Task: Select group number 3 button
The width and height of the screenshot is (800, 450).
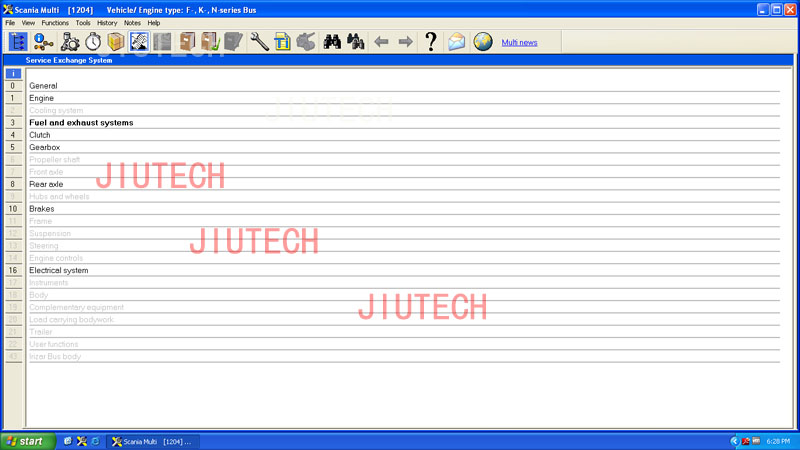Action: click(x=13, y=122)
